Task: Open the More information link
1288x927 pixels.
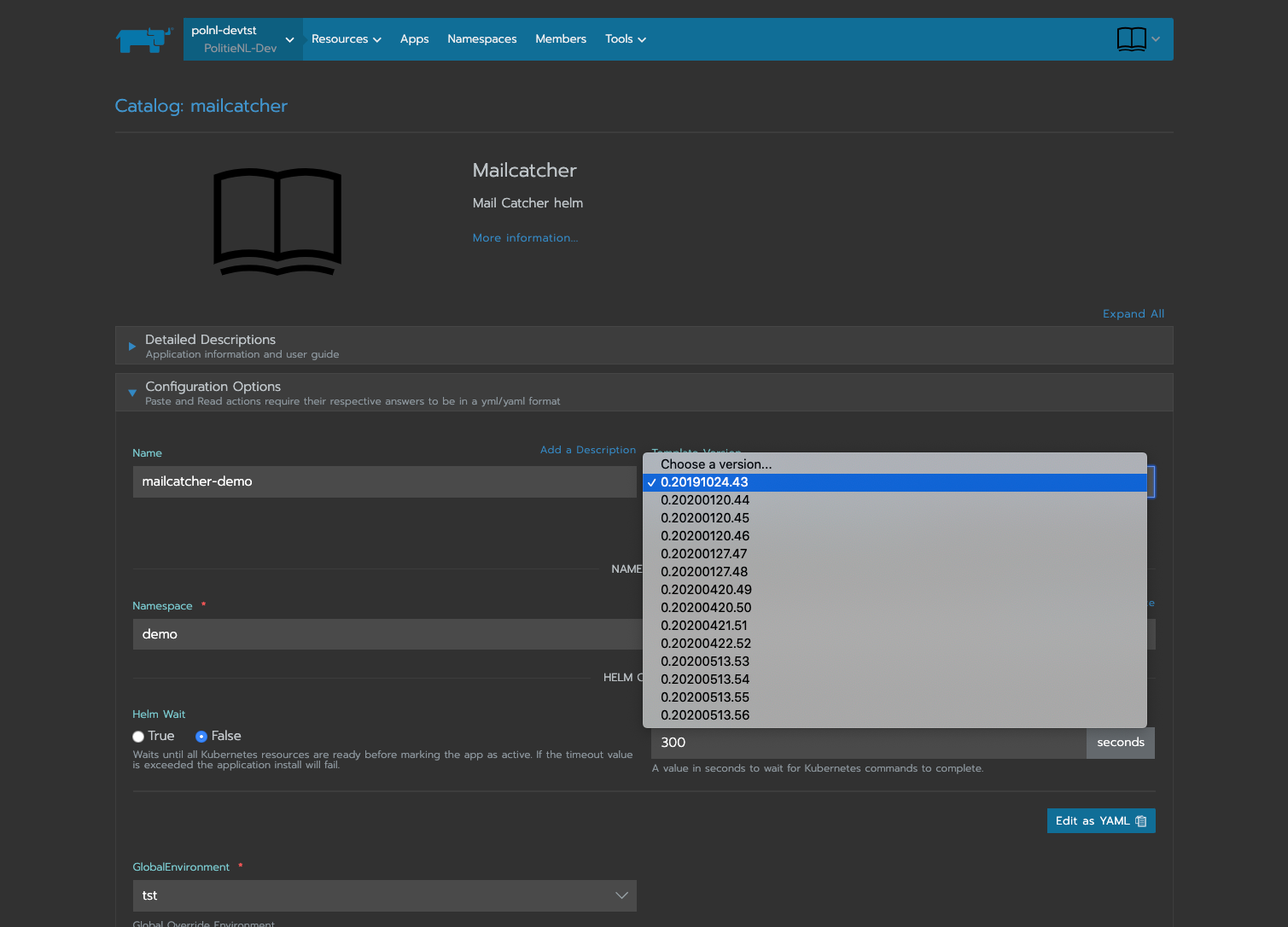Action: 525,238
